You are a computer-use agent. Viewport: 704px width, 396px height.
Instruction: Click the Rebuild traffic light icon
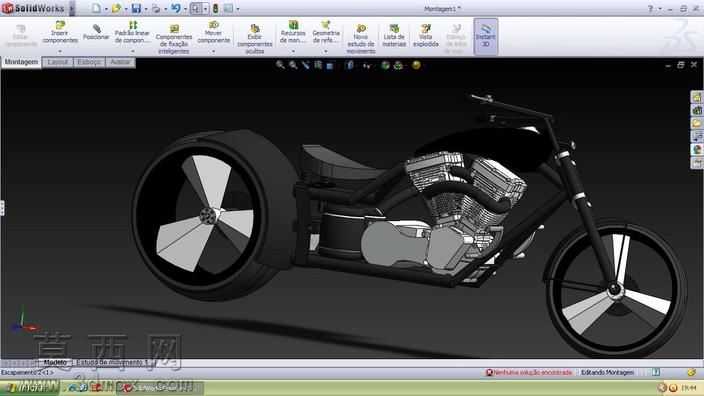tap(215, 8)
